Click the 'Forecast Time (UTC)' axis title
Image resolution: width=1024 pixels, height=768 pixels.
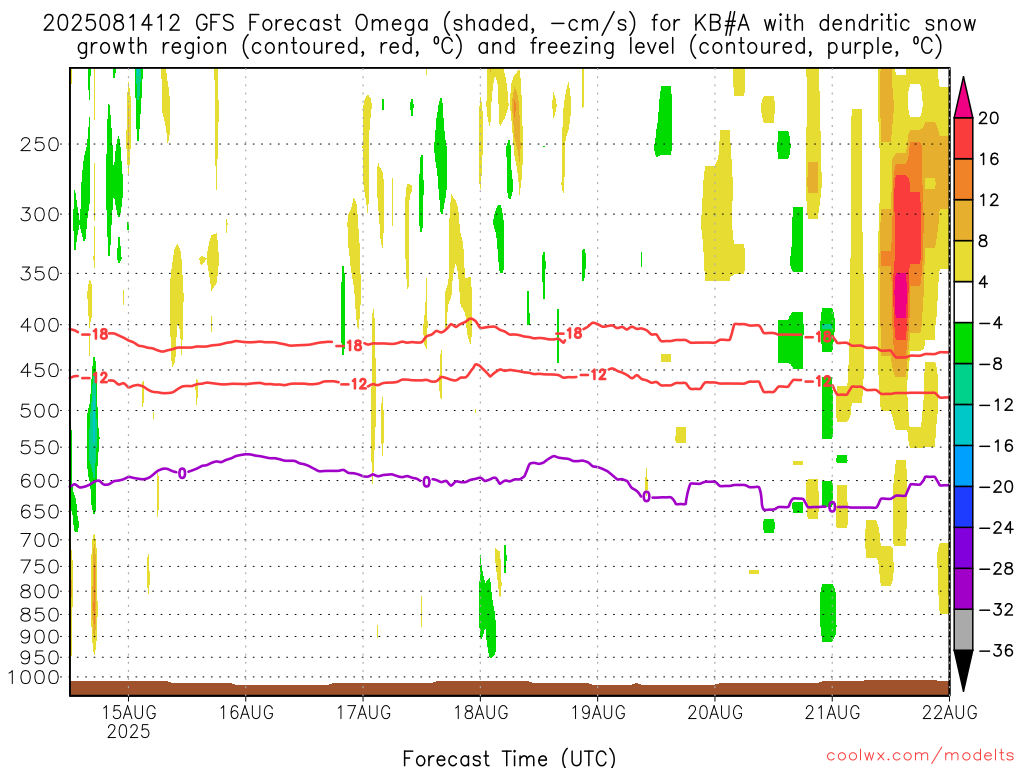point(509,758)
